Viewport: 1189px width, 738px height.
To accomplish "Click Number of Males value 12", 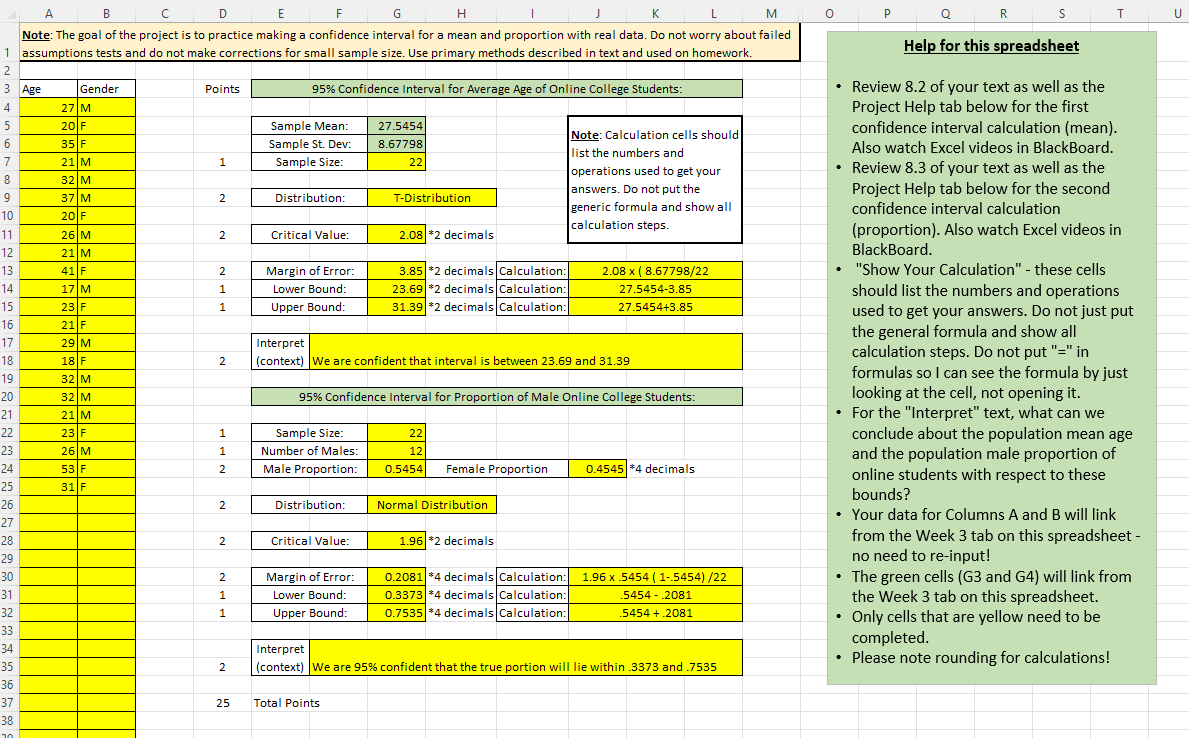I will click(397, 451).
